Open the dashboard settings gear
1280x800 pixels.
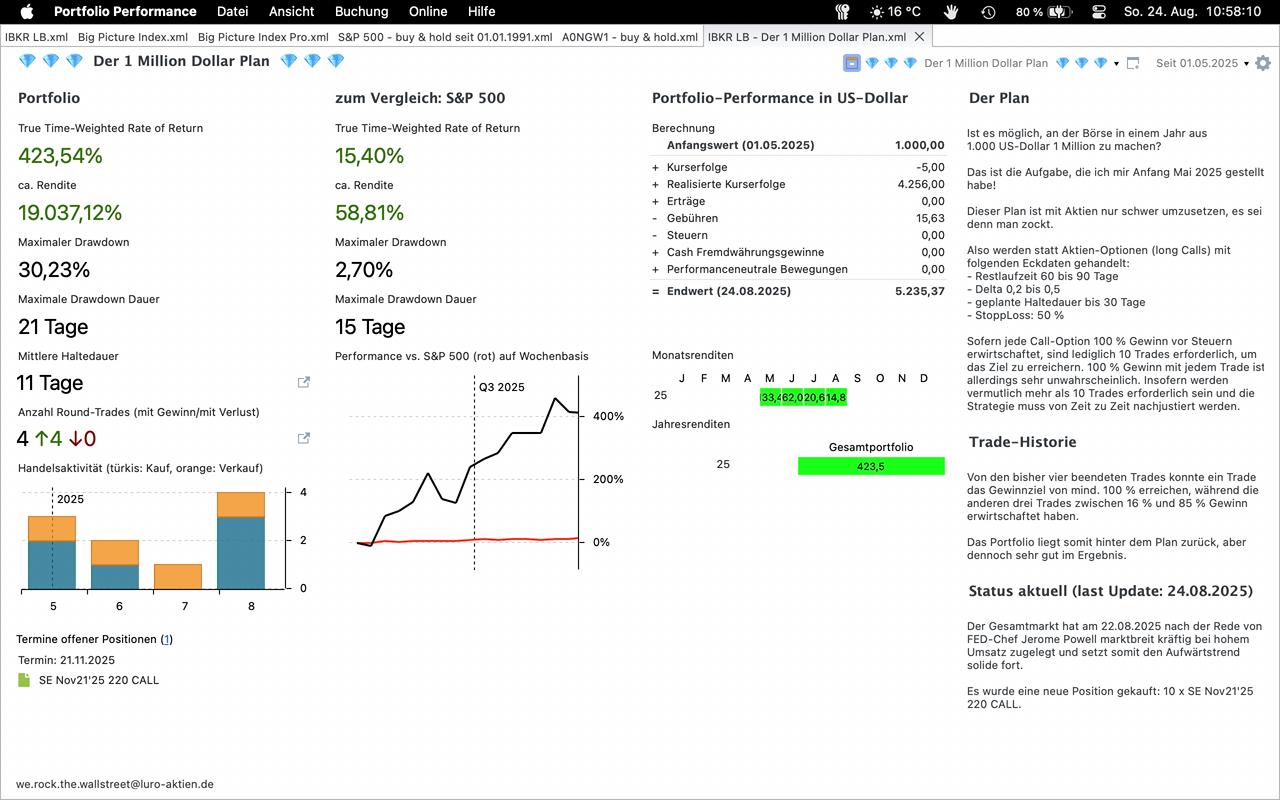(1263, 63)
